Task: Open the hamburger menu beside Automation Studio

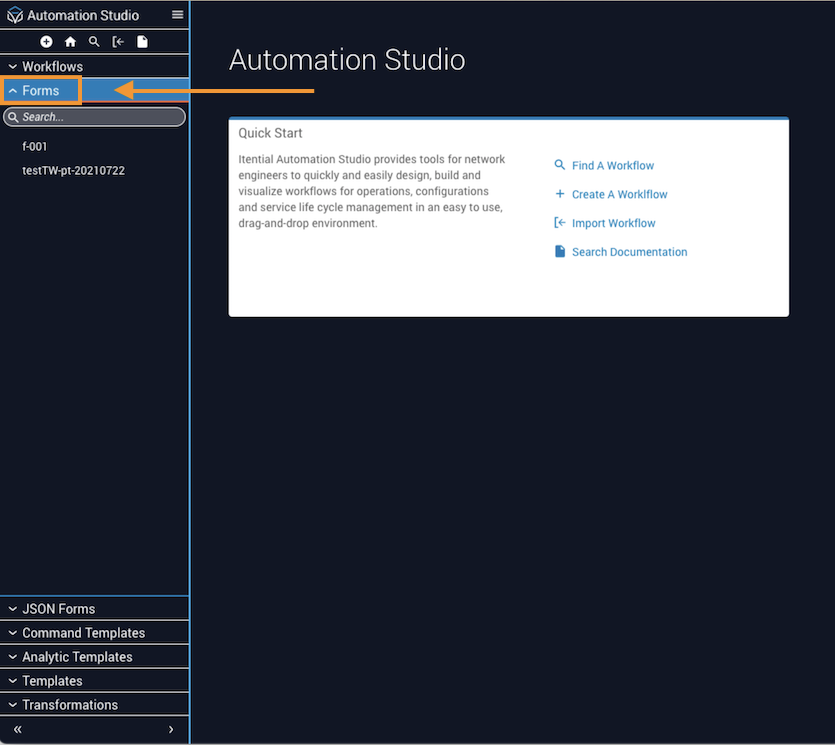Action: [177, 15]
